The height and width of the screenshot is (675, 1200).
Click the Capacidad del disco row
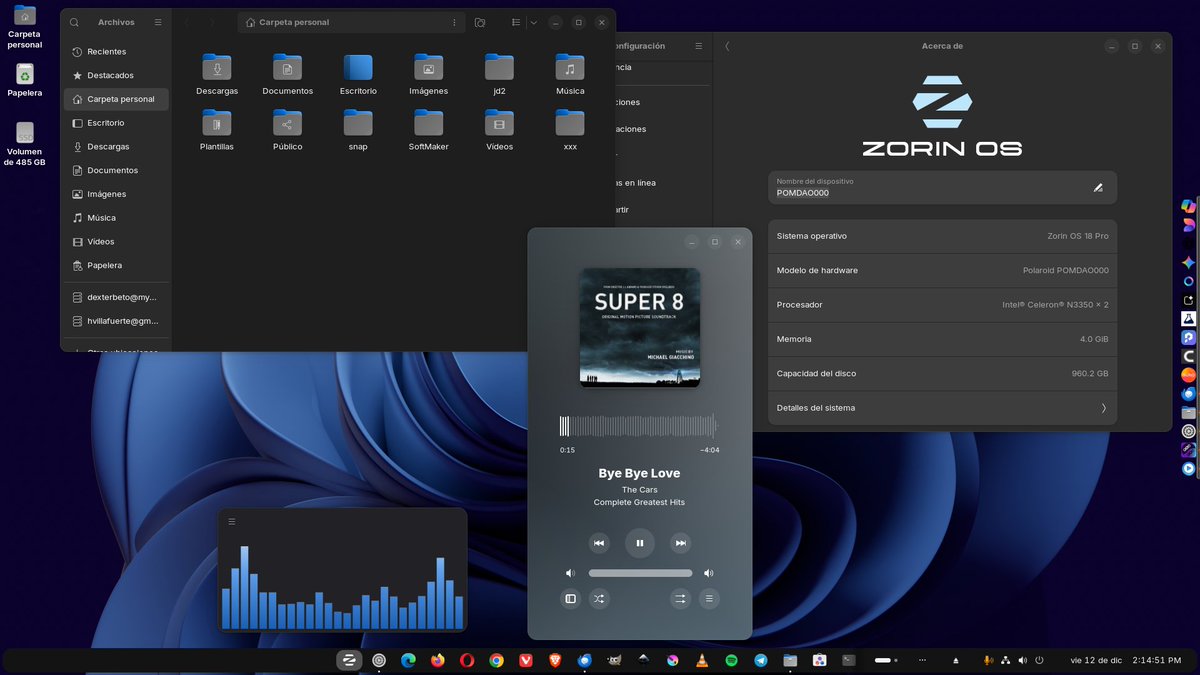[942, 373]
